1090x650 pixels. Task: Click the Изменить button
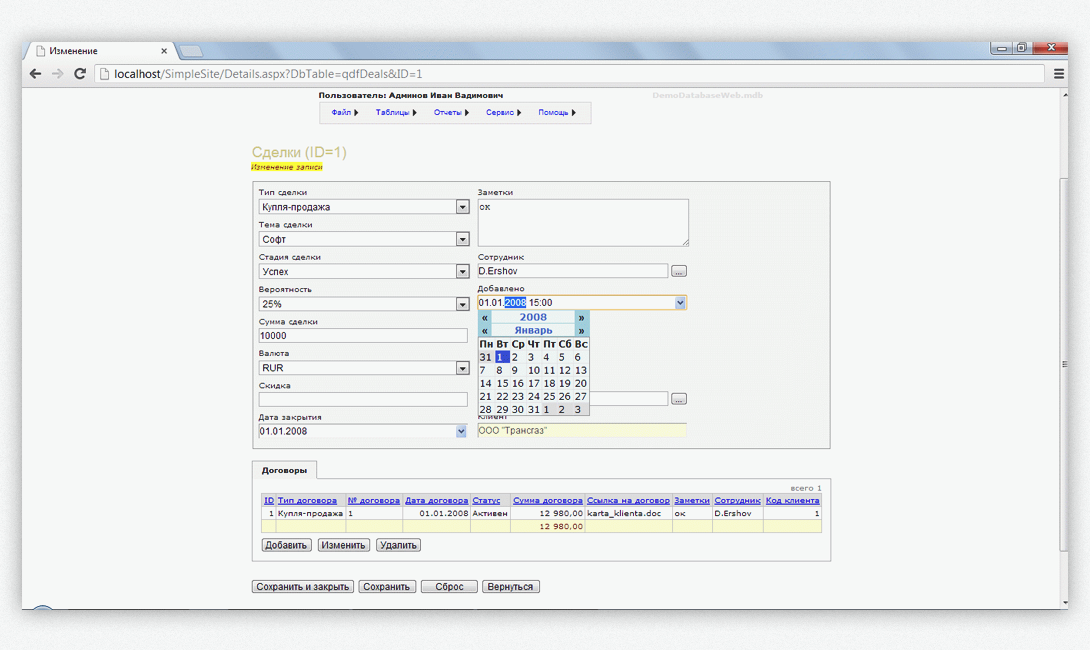coord(343,546)
